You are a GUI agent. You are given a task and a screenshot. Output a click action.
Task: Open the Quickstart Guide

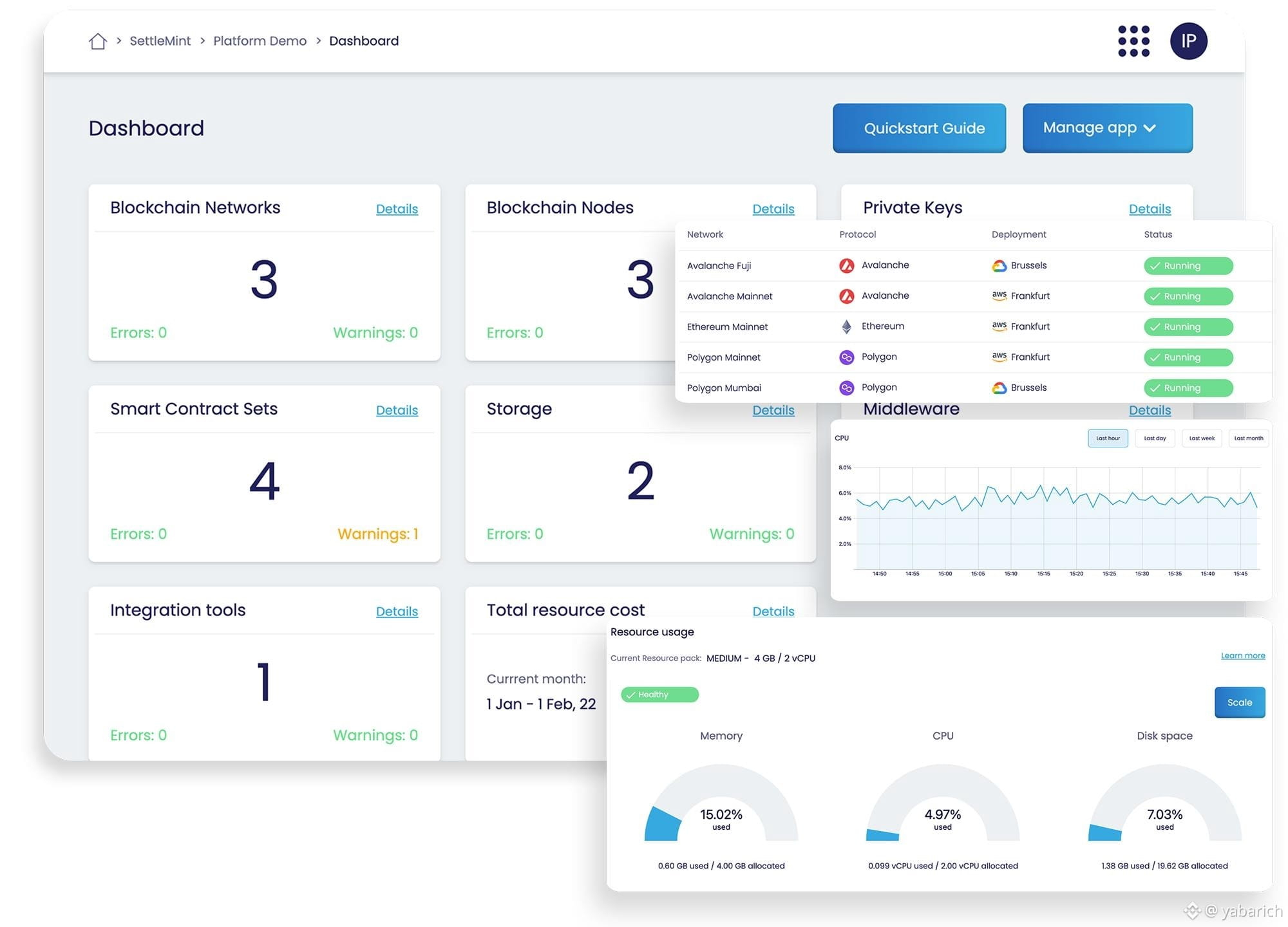tap(919, 128)
